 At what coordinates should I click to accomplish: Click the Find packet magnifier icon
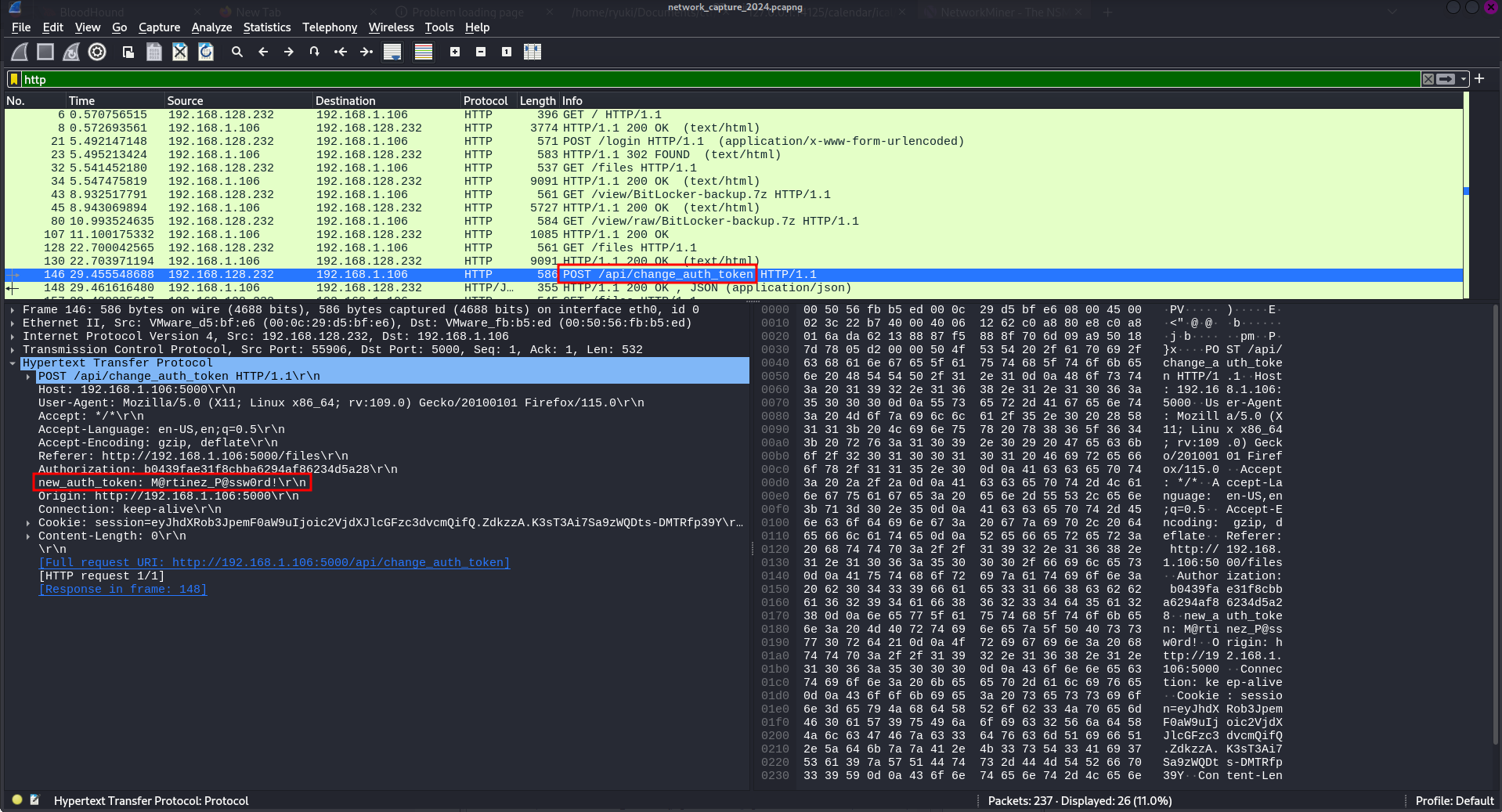tap(237, 52)
